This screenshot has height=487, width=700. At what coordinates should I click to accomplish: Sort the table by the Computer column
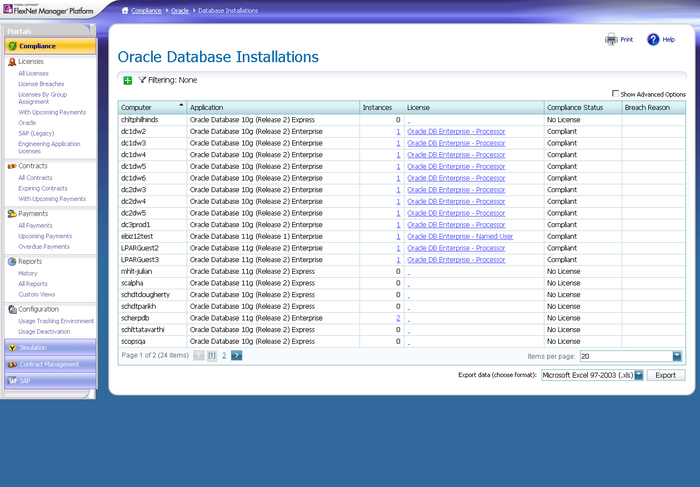152,106
